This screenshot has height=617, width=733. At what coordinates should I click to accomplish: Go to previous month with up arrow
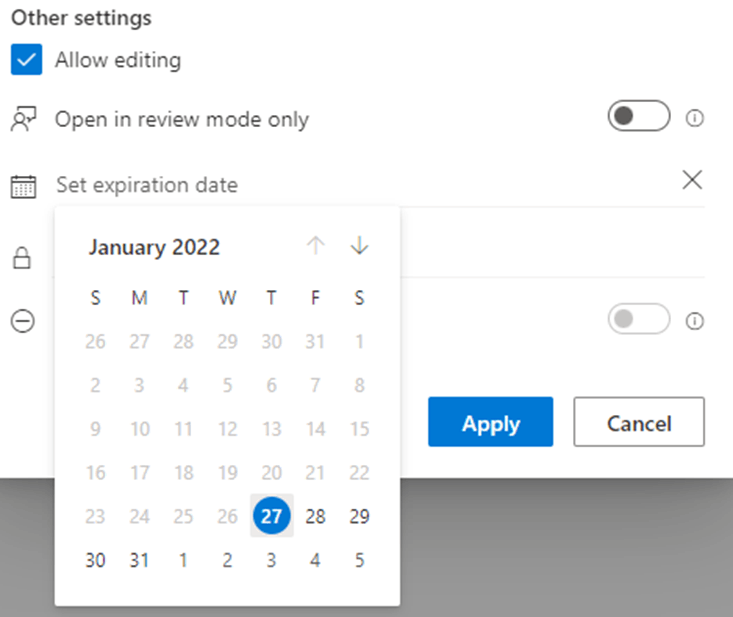(x=316, y=245)
